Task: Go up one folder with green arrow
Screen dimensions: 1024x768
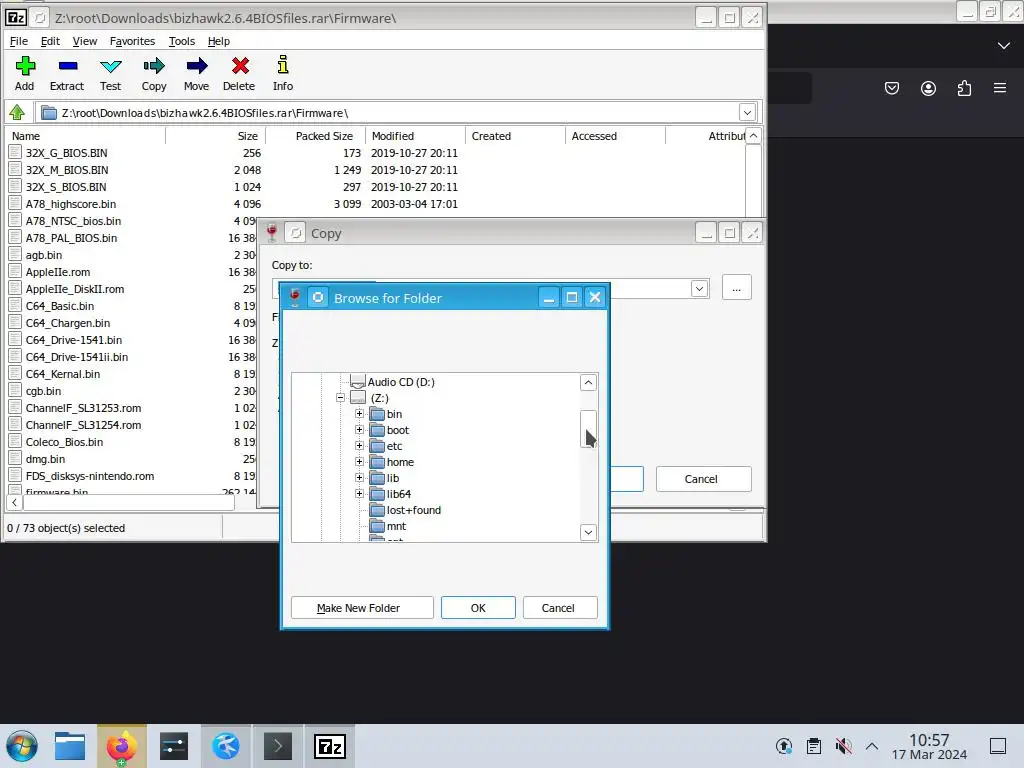Action: click(x=17, y=112)
